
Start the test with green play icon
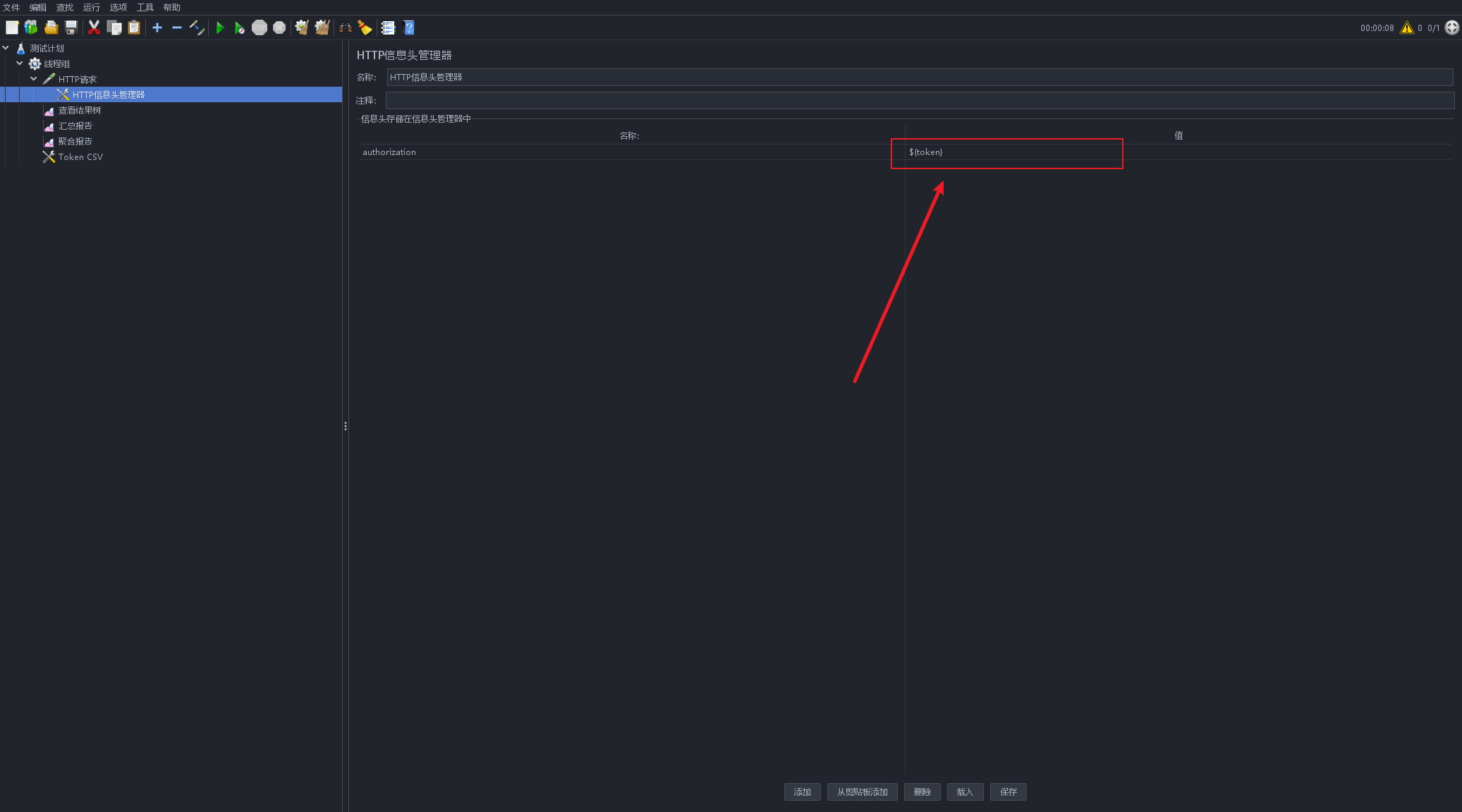click(x=220, y=27)
